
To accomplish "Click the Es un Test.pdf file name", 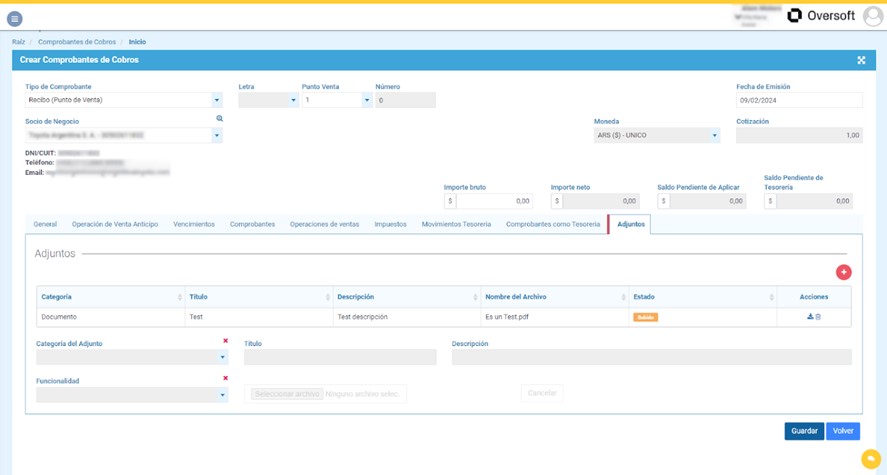I will click(x=507, y=317).
